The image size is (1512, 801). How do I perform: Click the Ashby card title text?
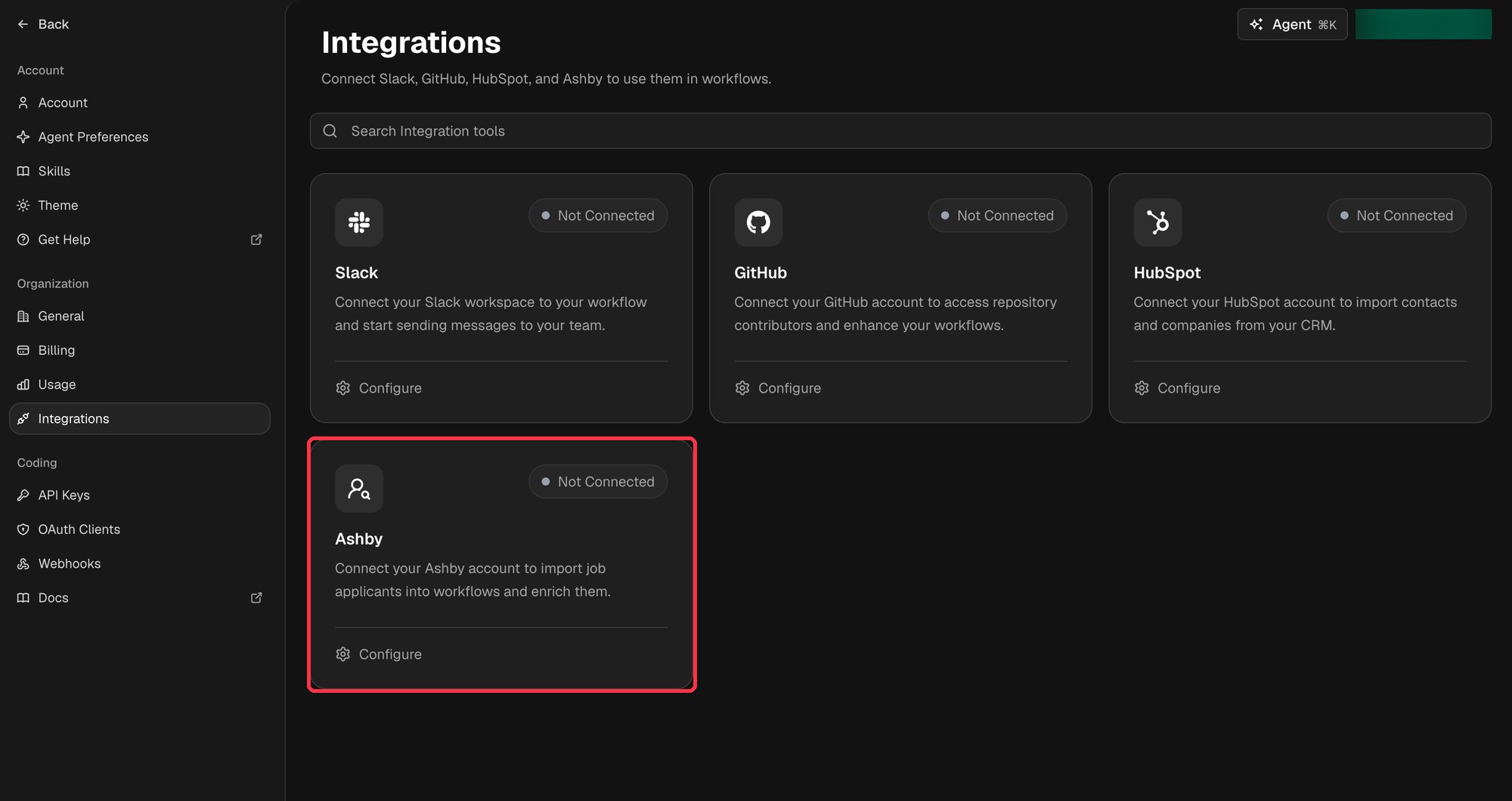tap(359, 539)
